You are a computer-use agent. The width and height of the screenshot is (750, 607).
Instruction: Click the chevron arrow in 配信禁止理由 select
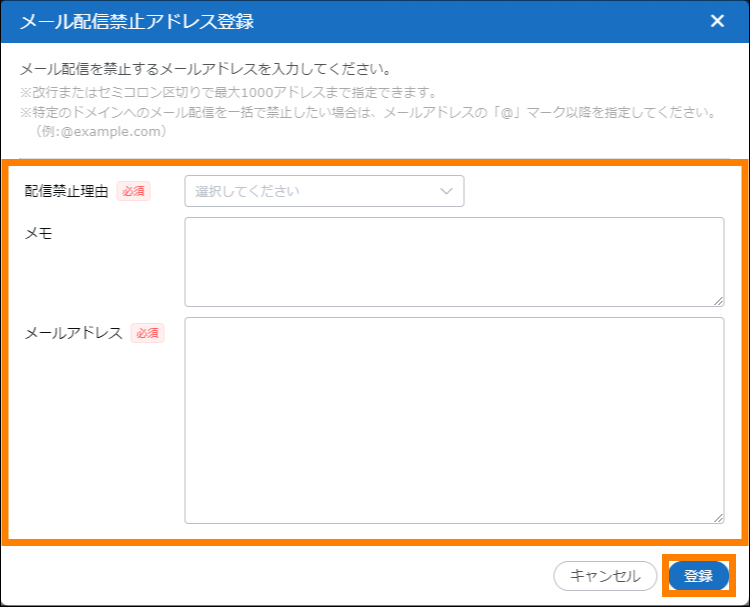(x=446, y=191)
